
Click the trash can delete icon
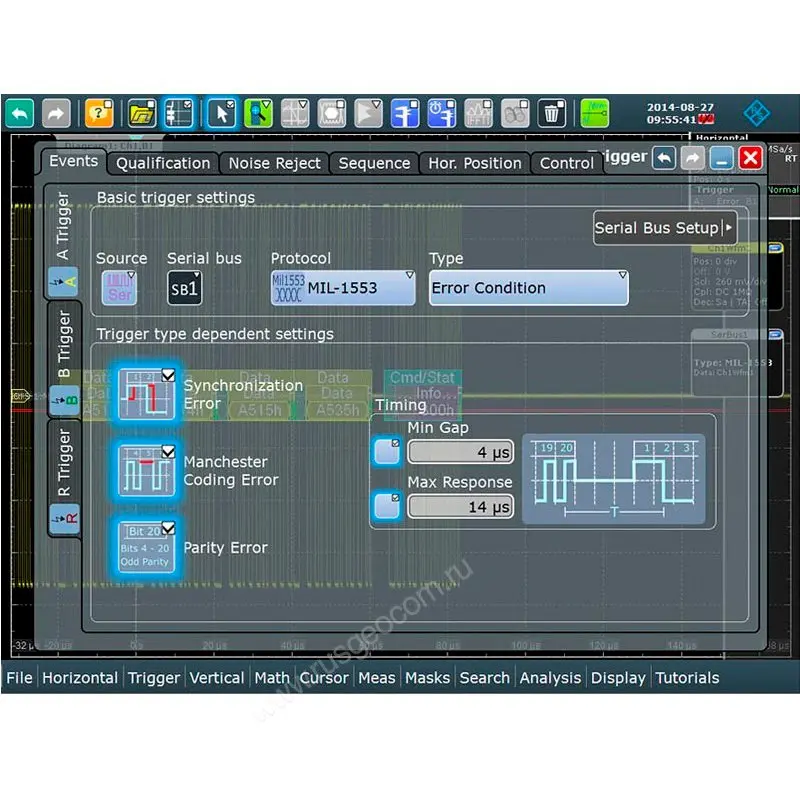(553, 113)
